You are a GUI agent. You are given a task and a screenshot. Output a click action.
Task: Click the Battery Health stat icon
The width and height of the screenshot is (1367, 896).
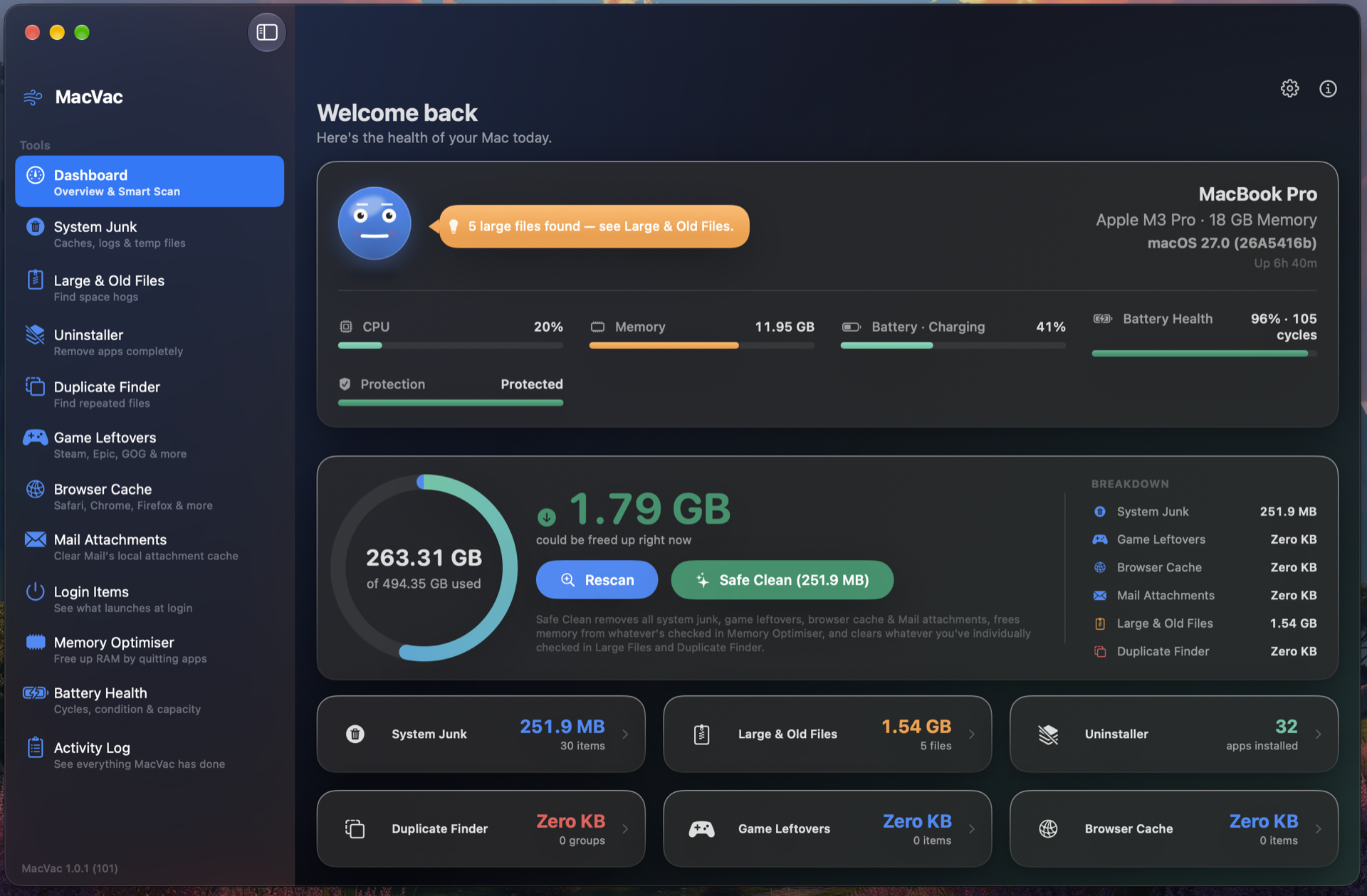pos(1102,319)
